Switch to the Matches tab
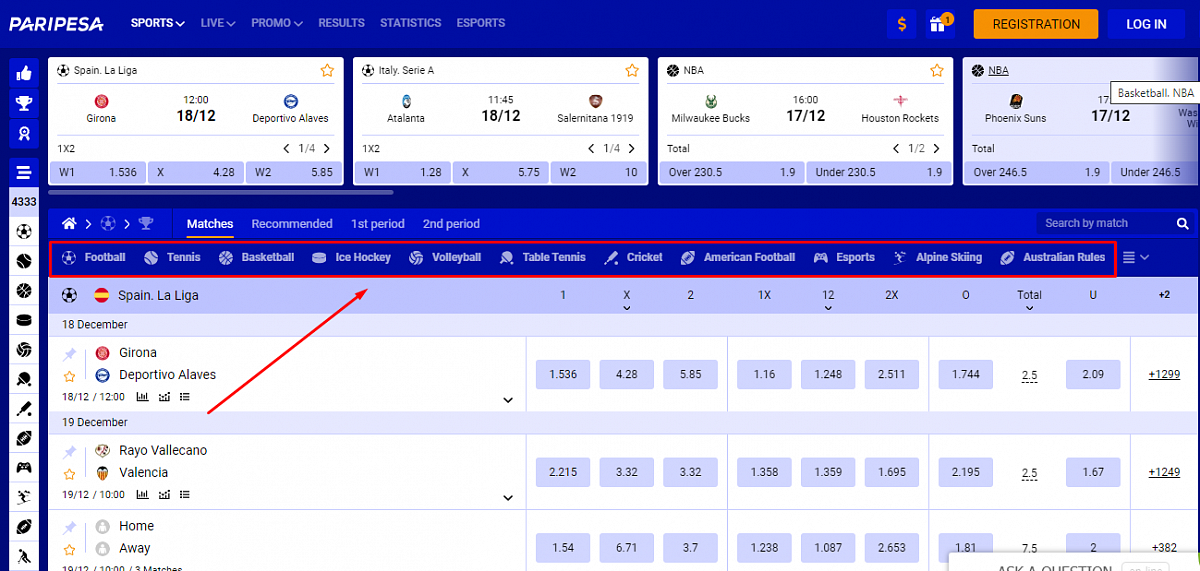This screenshot has height=571, width=1200. point(210,224)
